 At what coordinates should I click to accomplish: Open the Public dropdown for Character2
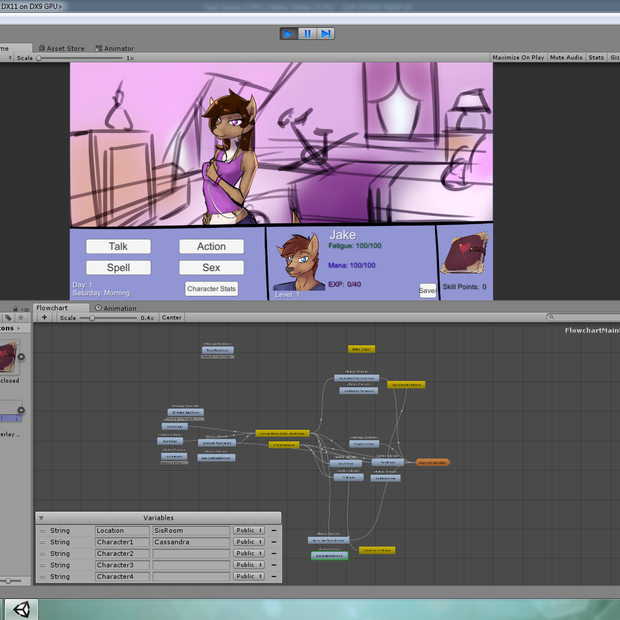click(x=249, y=553)
